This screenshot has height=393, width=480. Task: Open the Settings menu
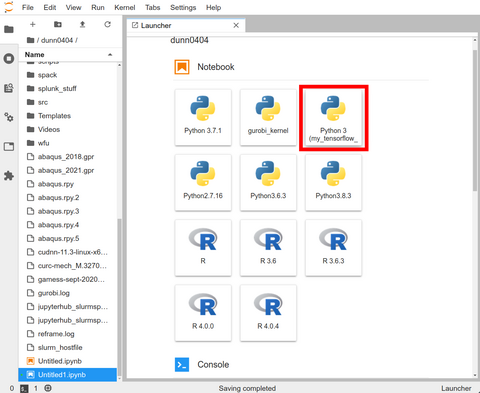(183, 7)
